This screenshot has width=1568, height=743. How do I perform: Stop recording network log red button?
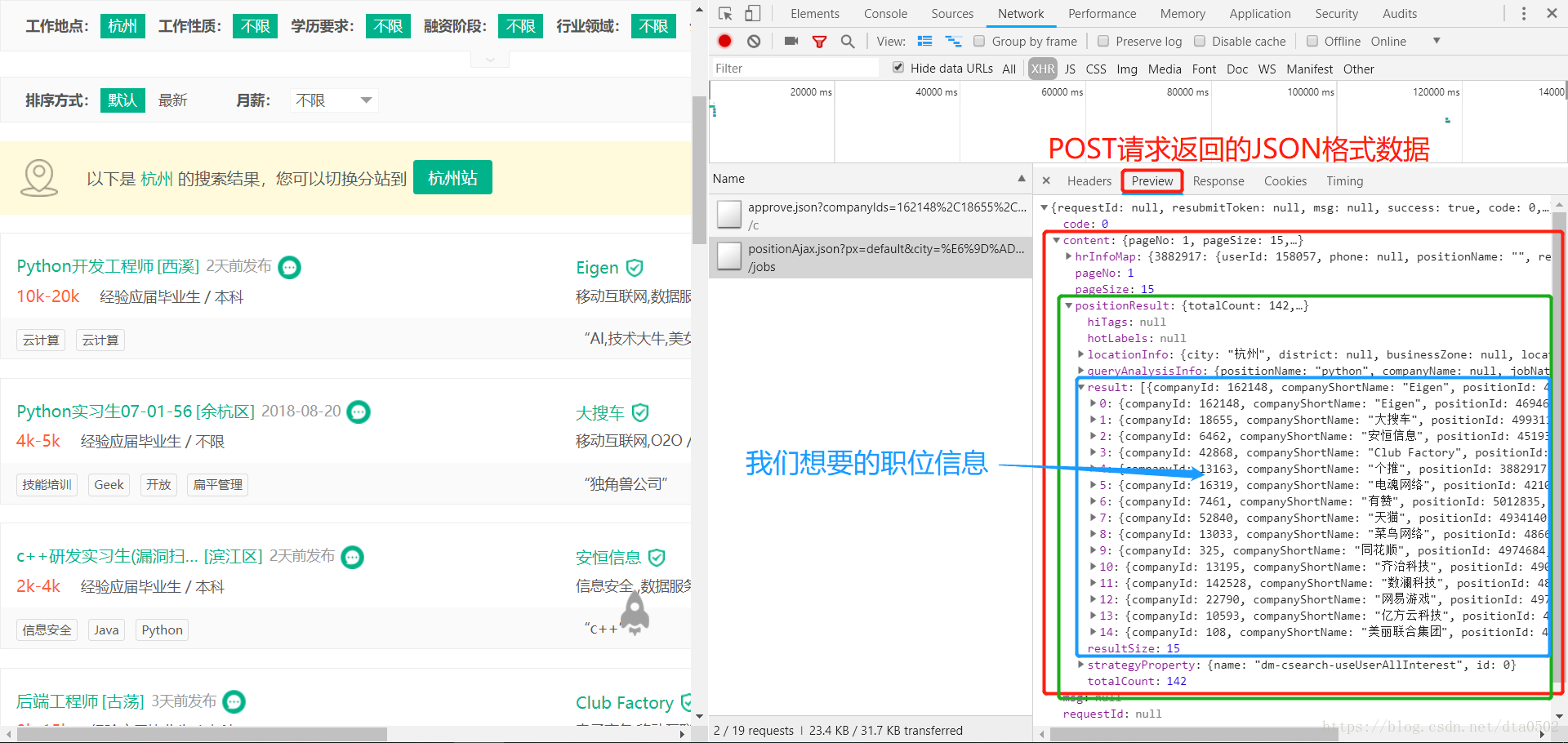[x=725, y=41]
